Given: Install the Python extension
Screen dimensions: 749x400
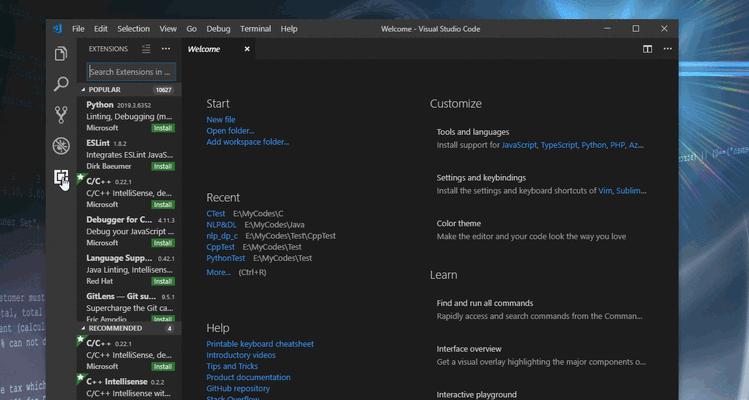Looking at the screenshot, I should pyautogui.click(x=163, y=128).
